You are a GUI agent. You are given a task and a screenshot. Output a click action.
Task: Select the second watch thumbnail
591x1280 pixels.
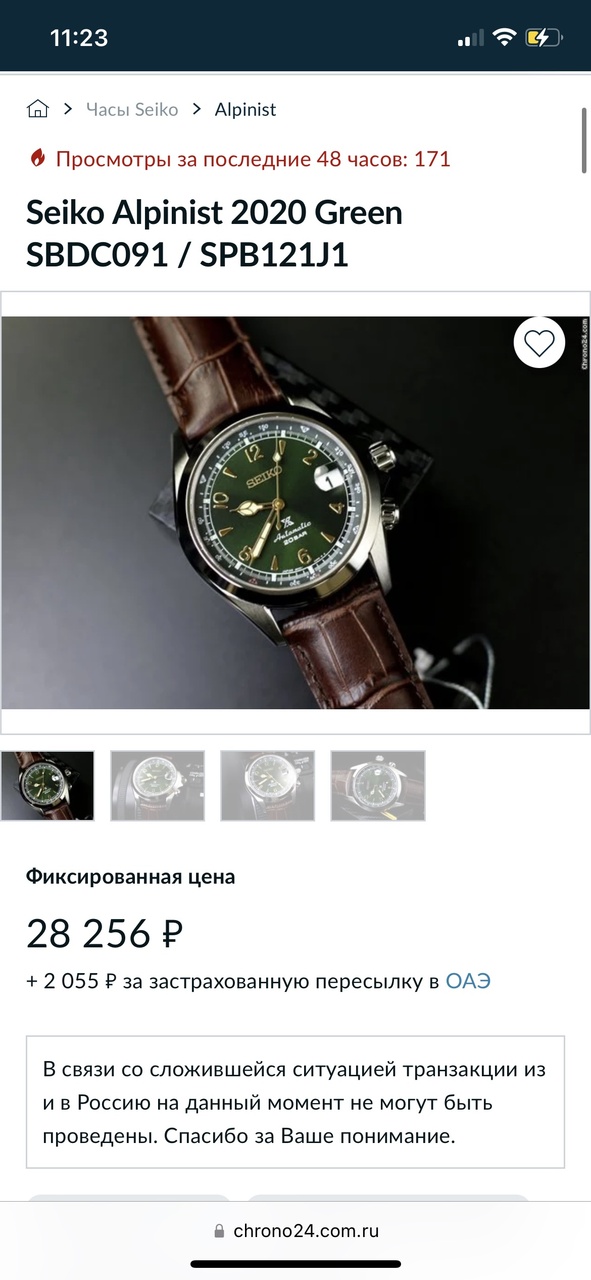[x=157, y=786]
